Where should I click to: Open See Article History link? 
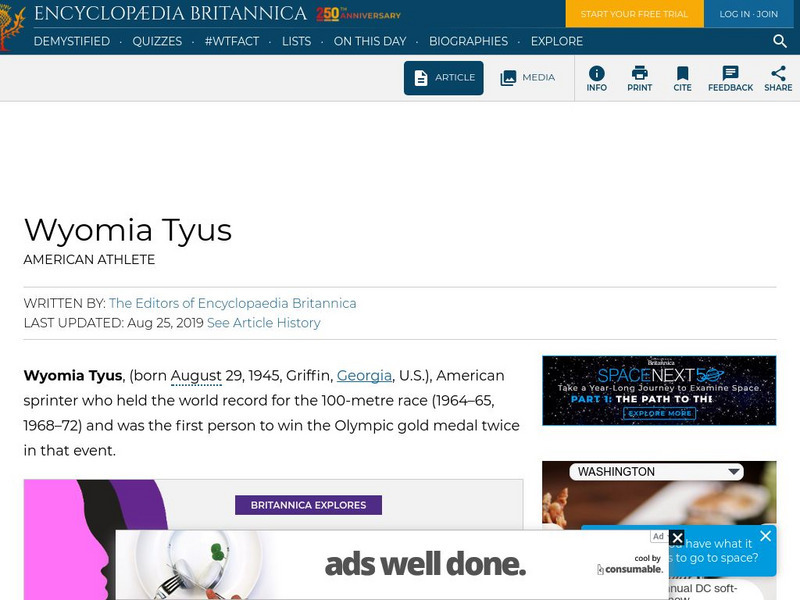click(264, 323)
